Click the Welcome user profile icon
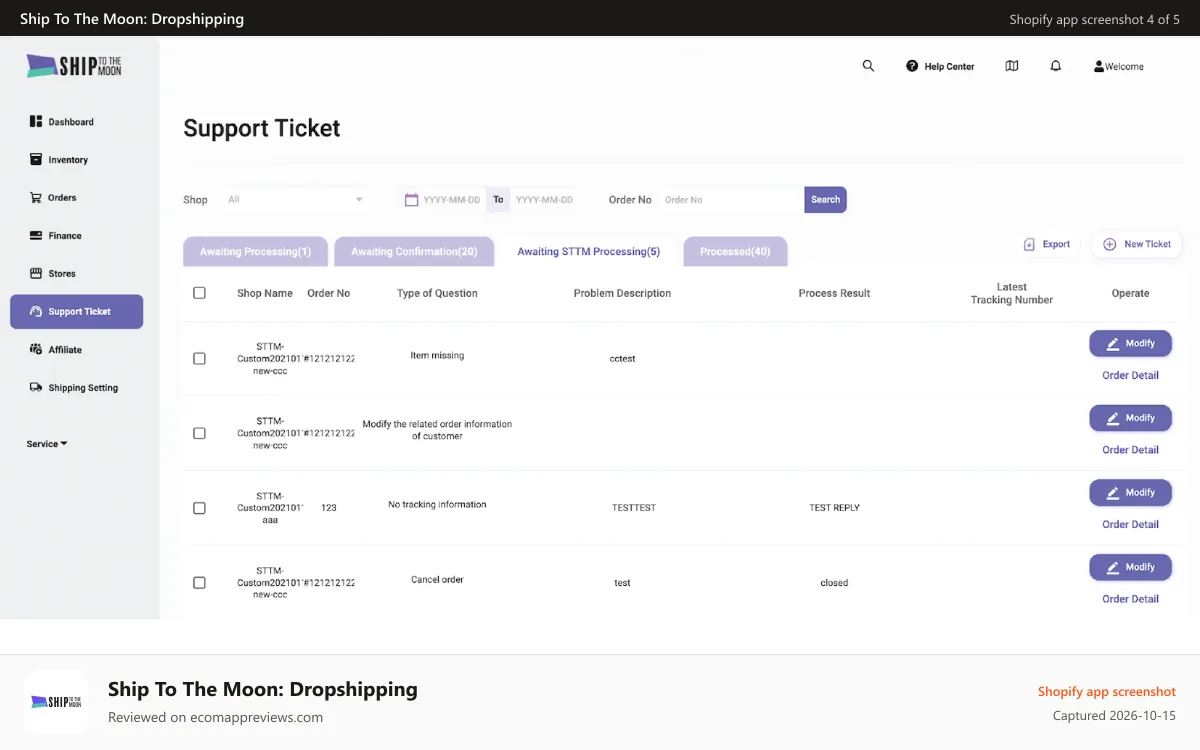The width and height of the screenshot is (1200, 750). coord(1099,67)
